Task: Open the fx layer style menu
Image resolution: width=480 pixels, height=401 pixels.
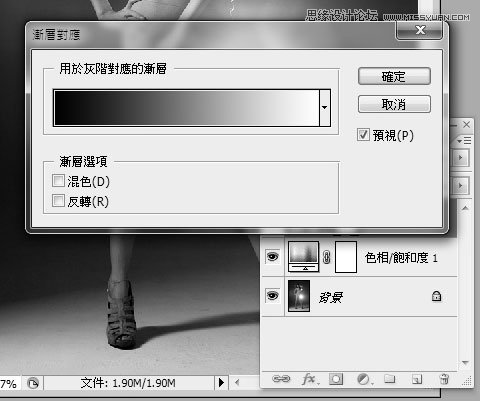Action: pos(309,379)
